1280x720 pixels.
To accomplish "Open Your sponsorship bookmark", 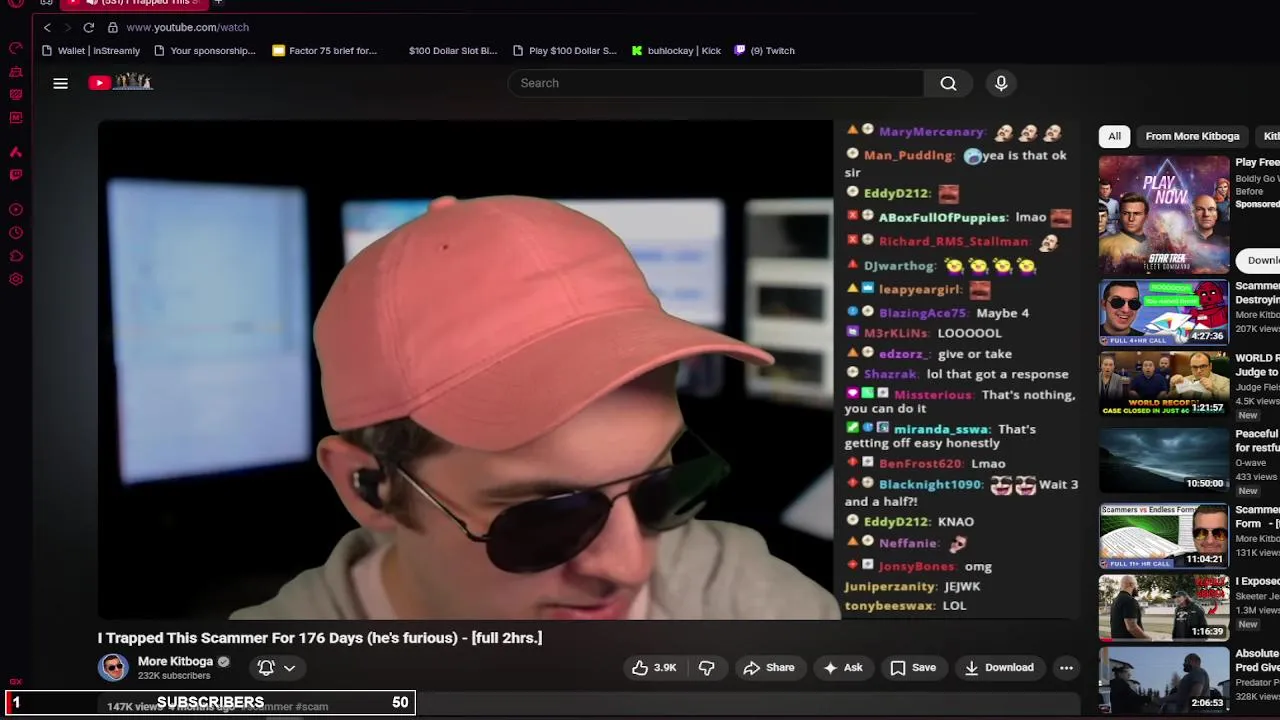I will pos(205,50).
